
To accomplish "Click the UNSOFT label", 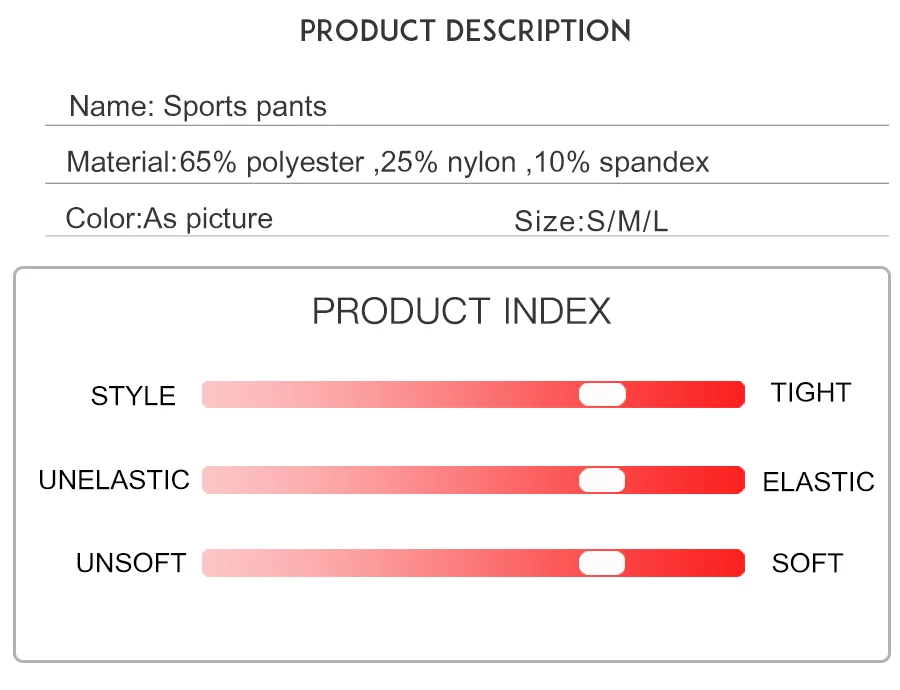I will 131,563.
